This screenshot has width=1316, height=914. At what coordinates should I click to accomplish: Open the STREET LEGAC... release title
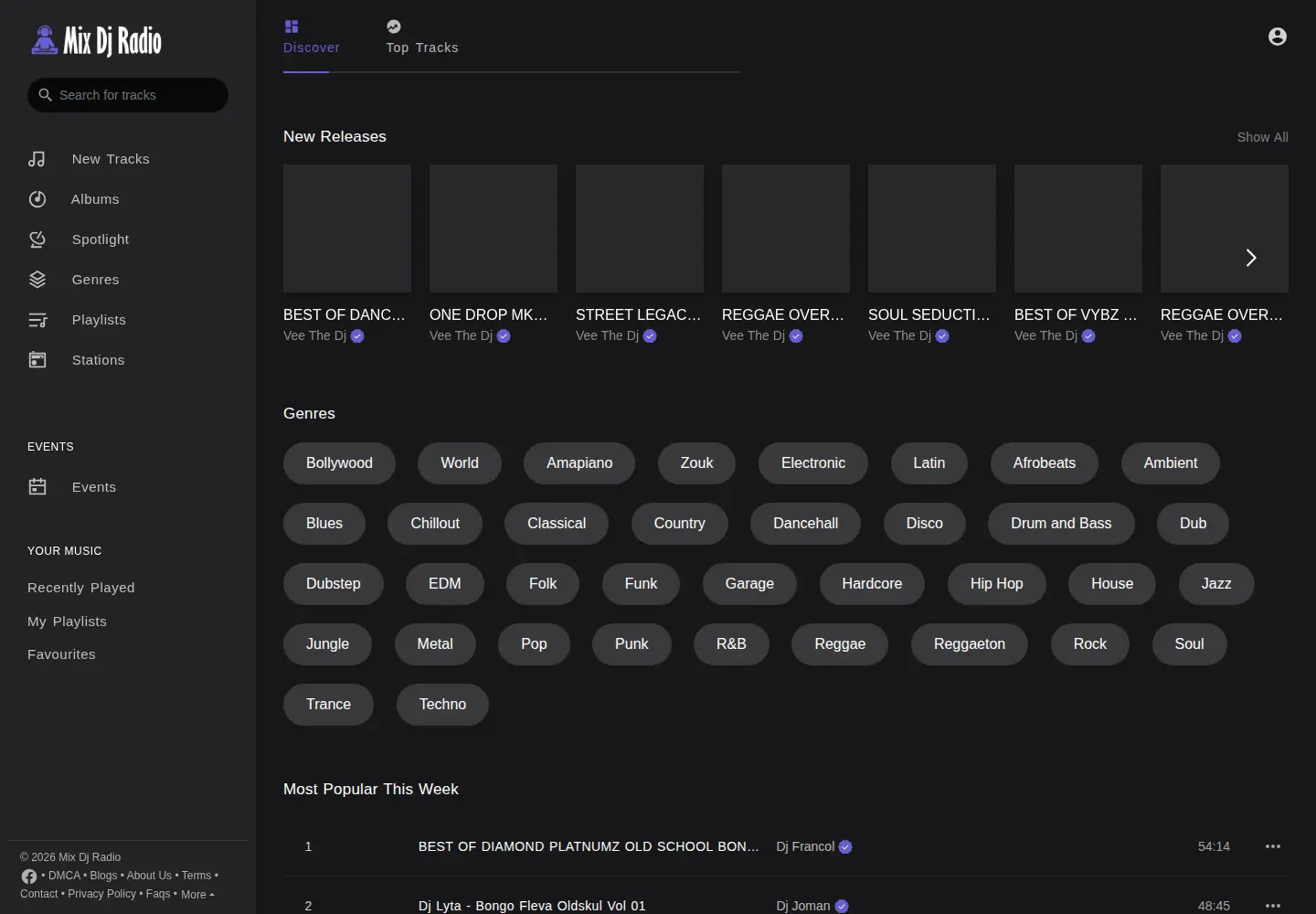point(639,314)
